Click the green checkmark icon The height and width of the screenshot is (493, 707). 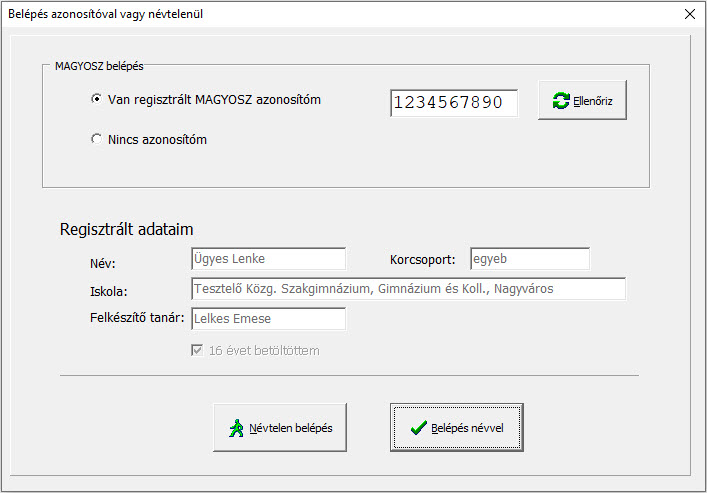[419, 428]
